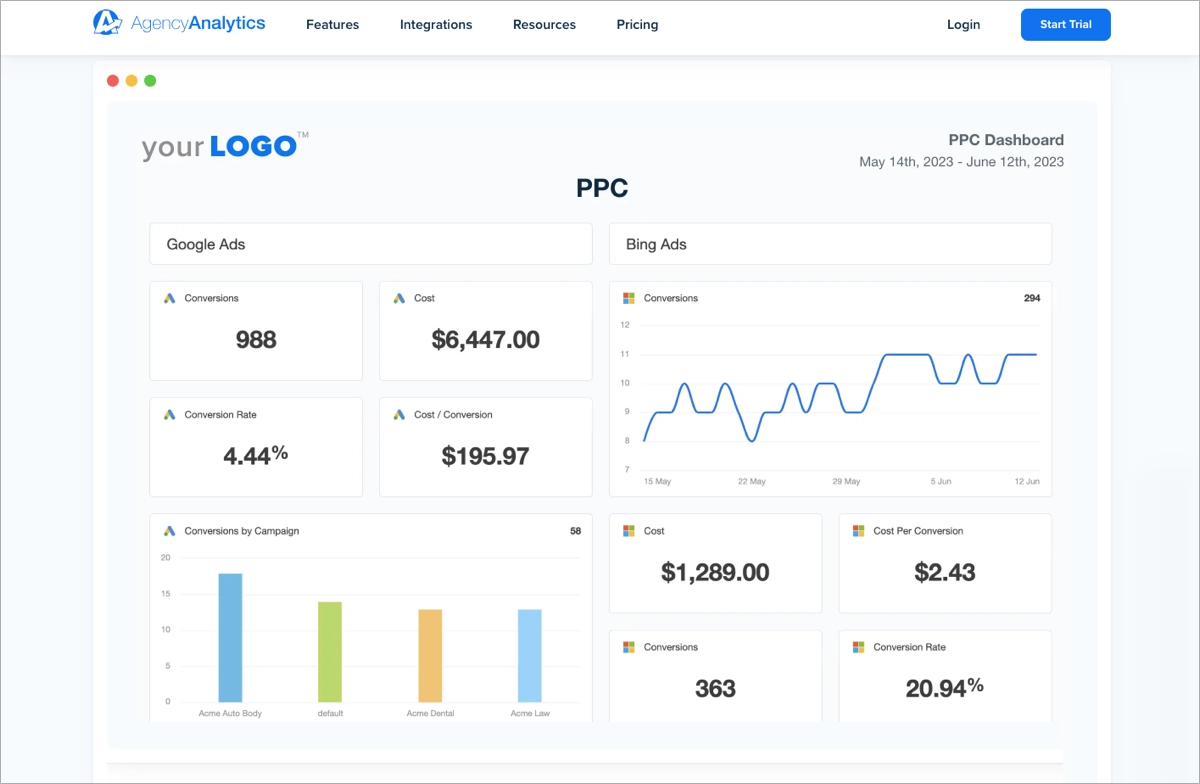The width and height of the screenshot is (1200, 784).
Task: Click the Microsoft icon beside Cost Per Conversion
Action: point(859,530)
